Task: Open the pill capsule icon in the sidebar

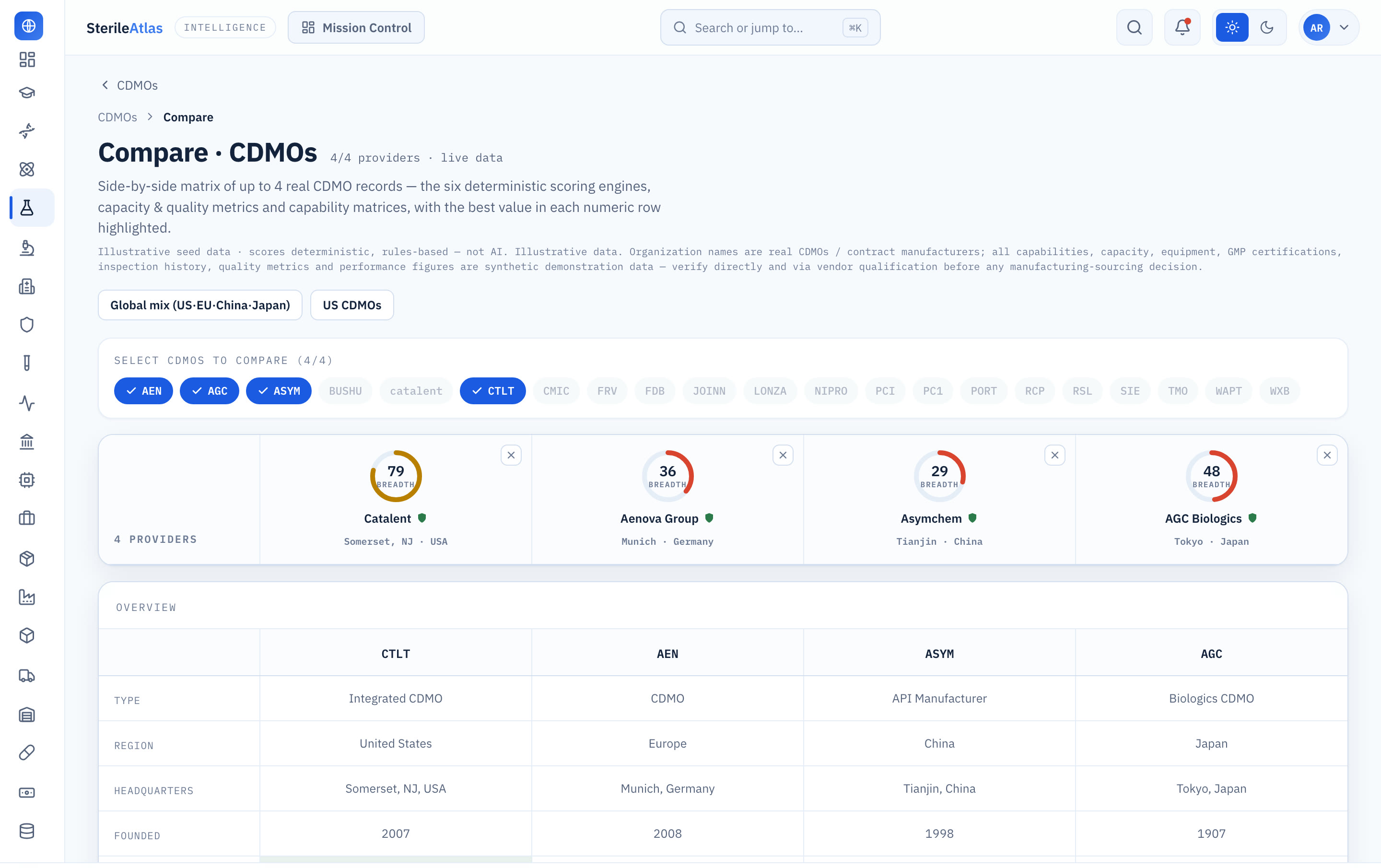Action: pos(27,752)
